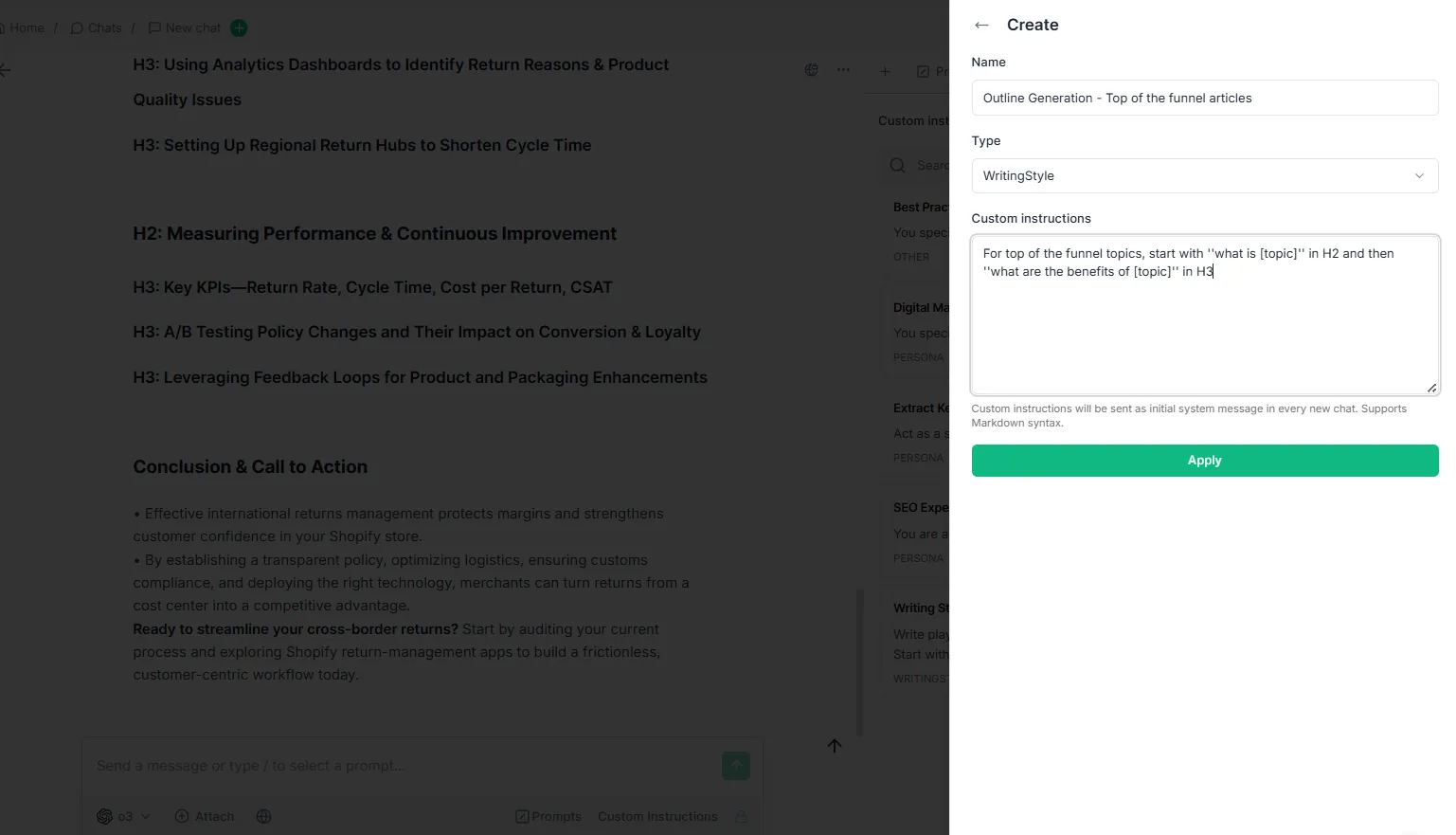Click 'H3: A/B Testing Policy Changes' line
This screenshot has width=1456, height=835.
pos(417,332)
